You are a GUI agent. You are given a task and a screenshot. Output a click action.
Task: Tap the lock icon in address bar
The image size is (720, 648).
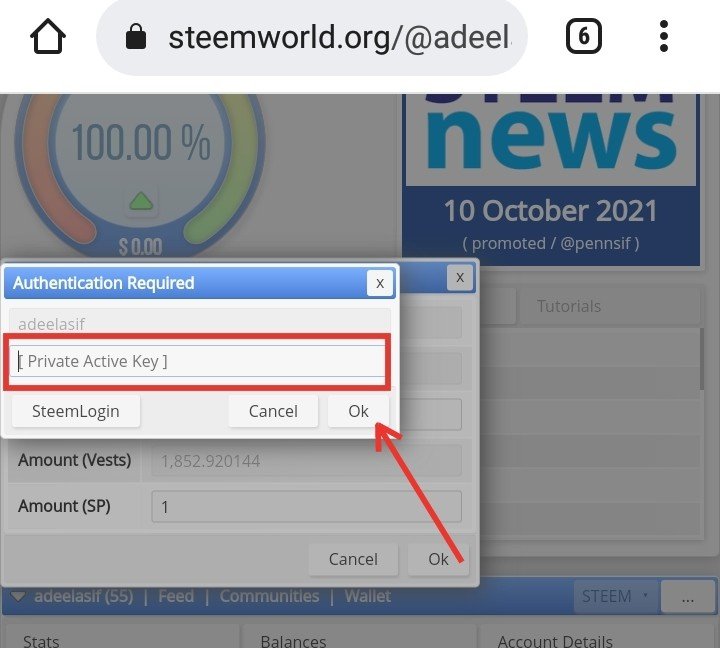[136, 36]
